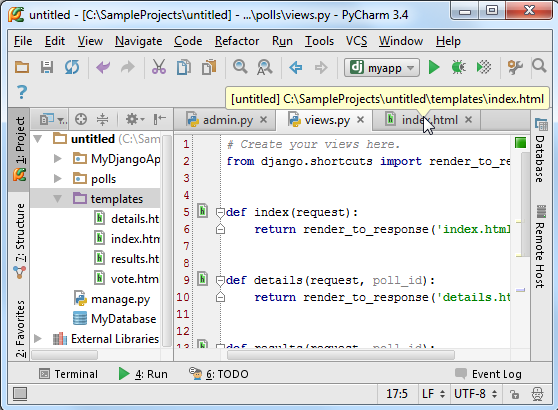Open the VCS menu

tap(356, 41)
